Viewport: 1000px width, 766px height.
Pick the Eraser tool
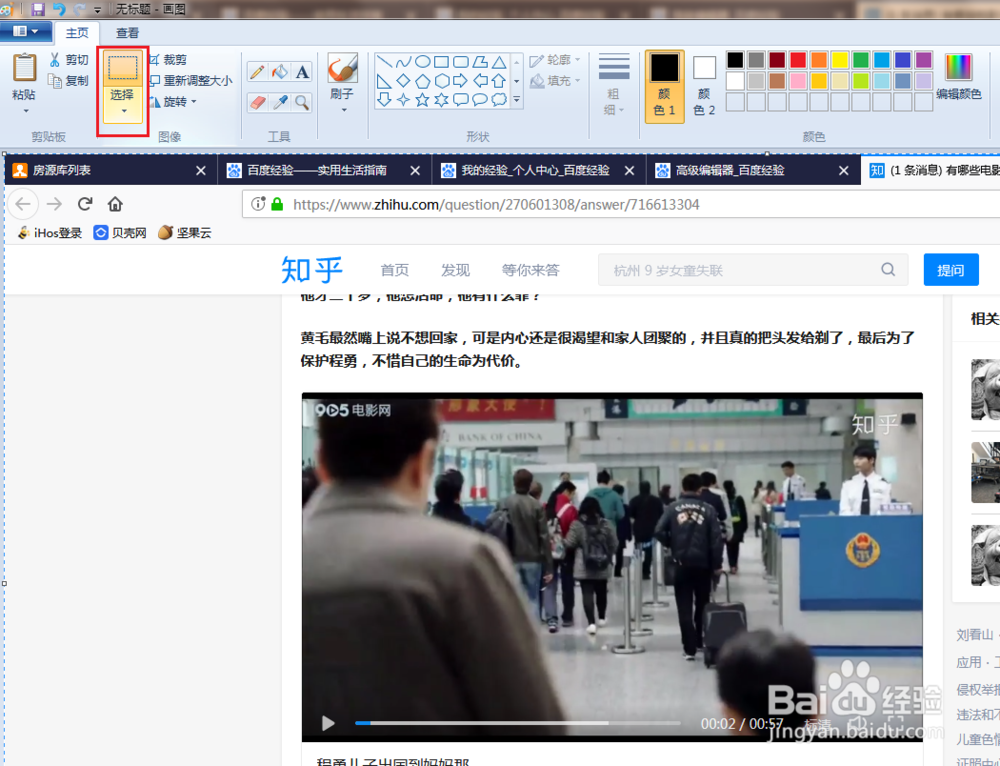point(257,102)
